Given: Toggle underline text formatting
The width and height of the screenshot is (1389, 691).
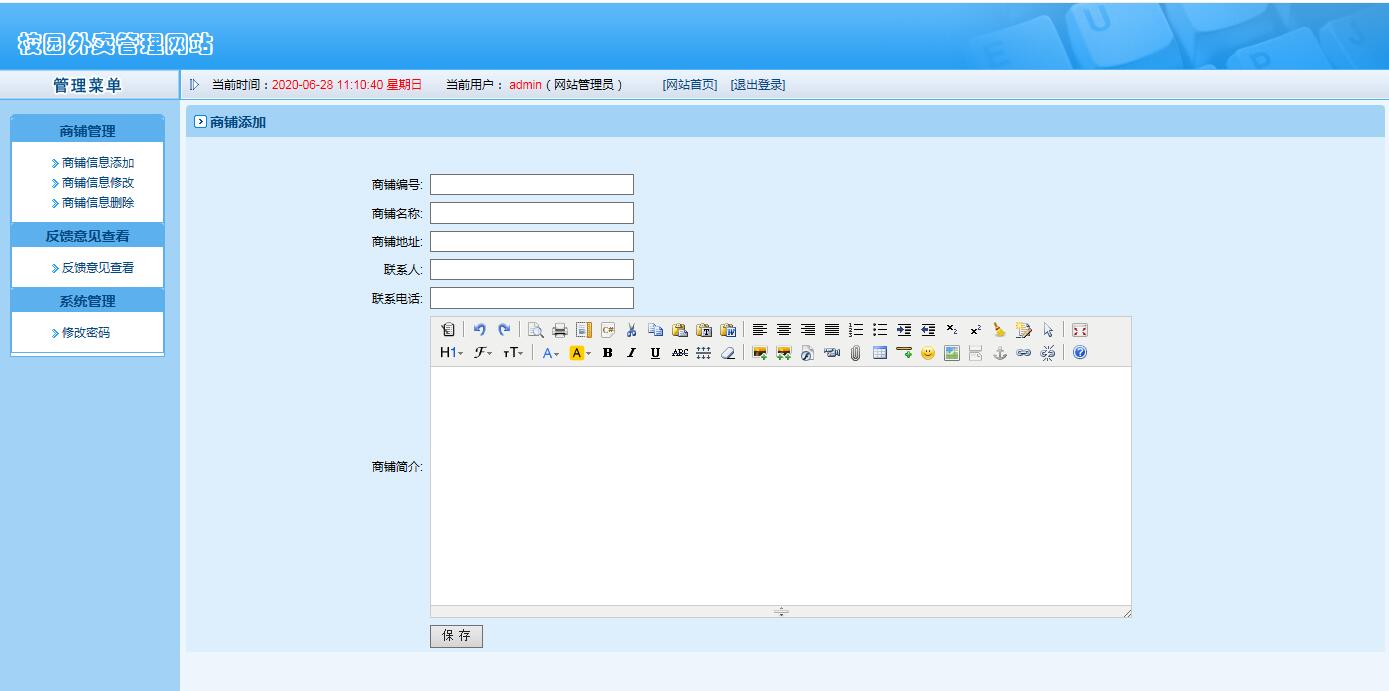Looking at the screenshot, I should [x=655, y=353].
